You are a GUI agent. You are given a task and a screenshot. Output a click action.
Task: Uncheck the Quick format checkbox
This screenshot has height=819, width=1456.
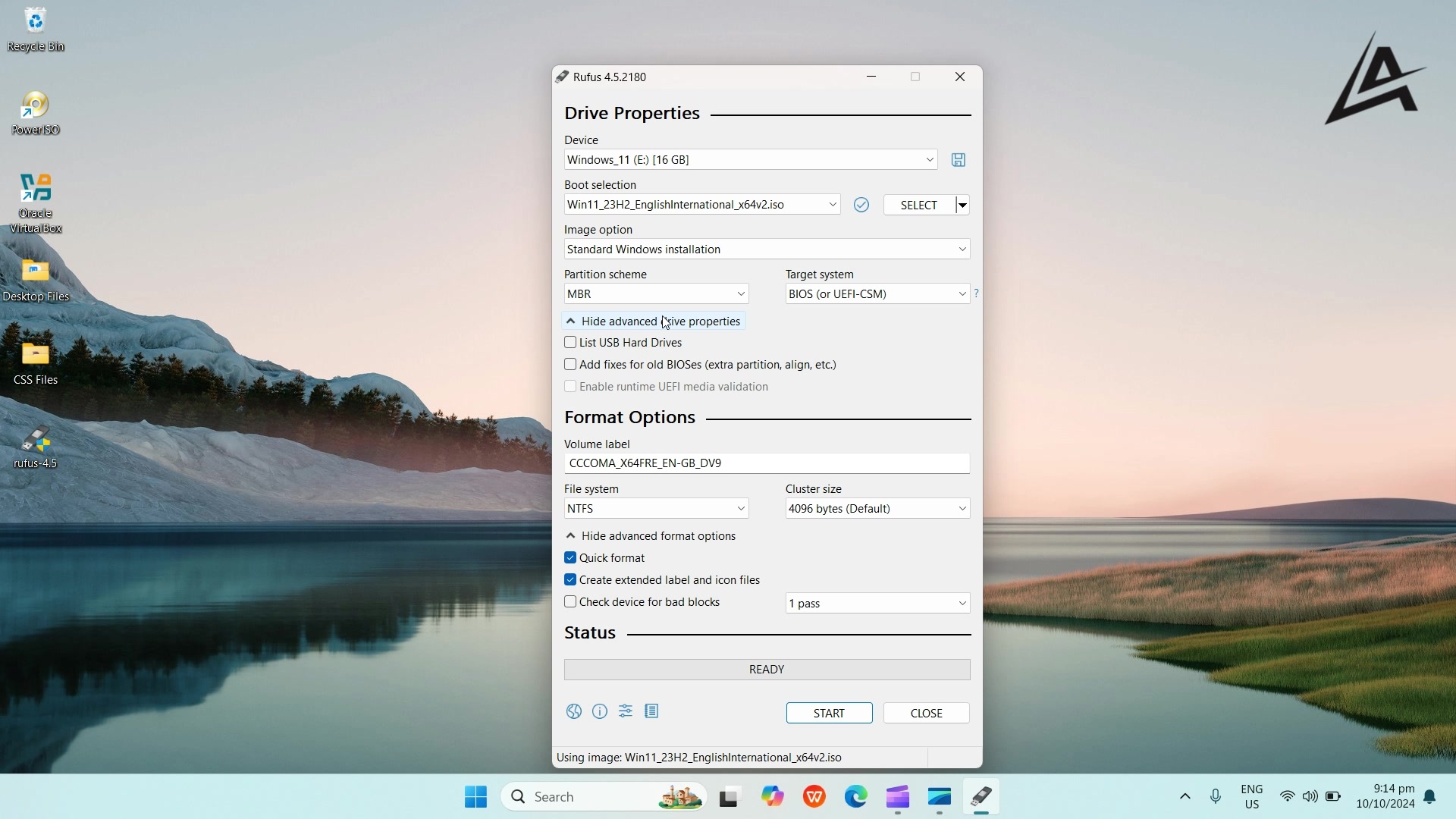pos(570,558)
